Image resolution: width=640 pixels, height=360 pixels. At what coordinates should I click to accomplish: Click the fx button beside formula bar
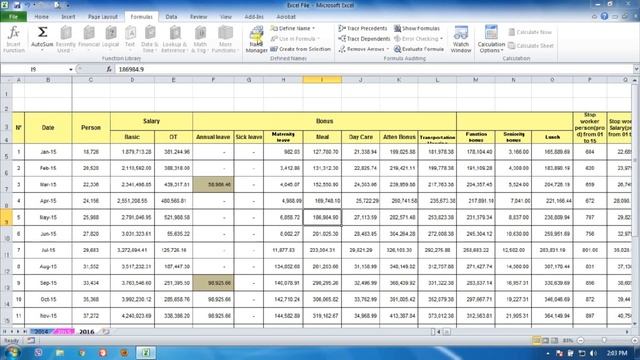(109, 69)
